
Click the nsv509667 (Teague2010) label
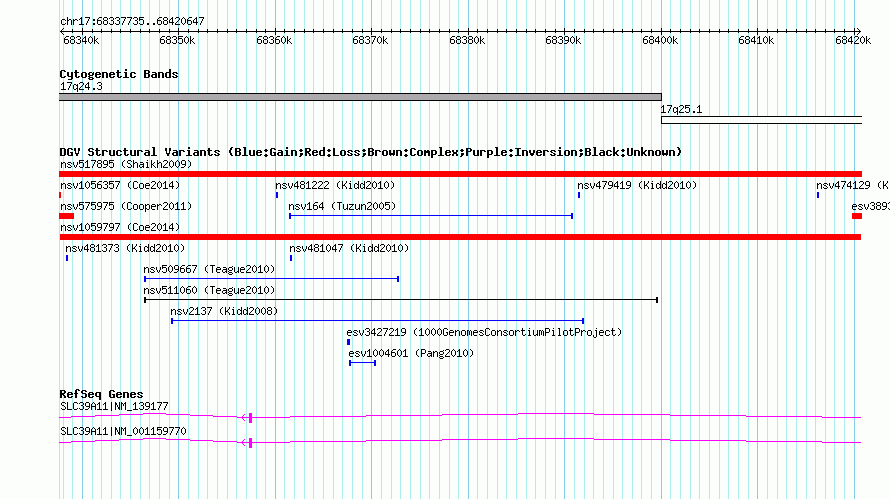point(209,269)
